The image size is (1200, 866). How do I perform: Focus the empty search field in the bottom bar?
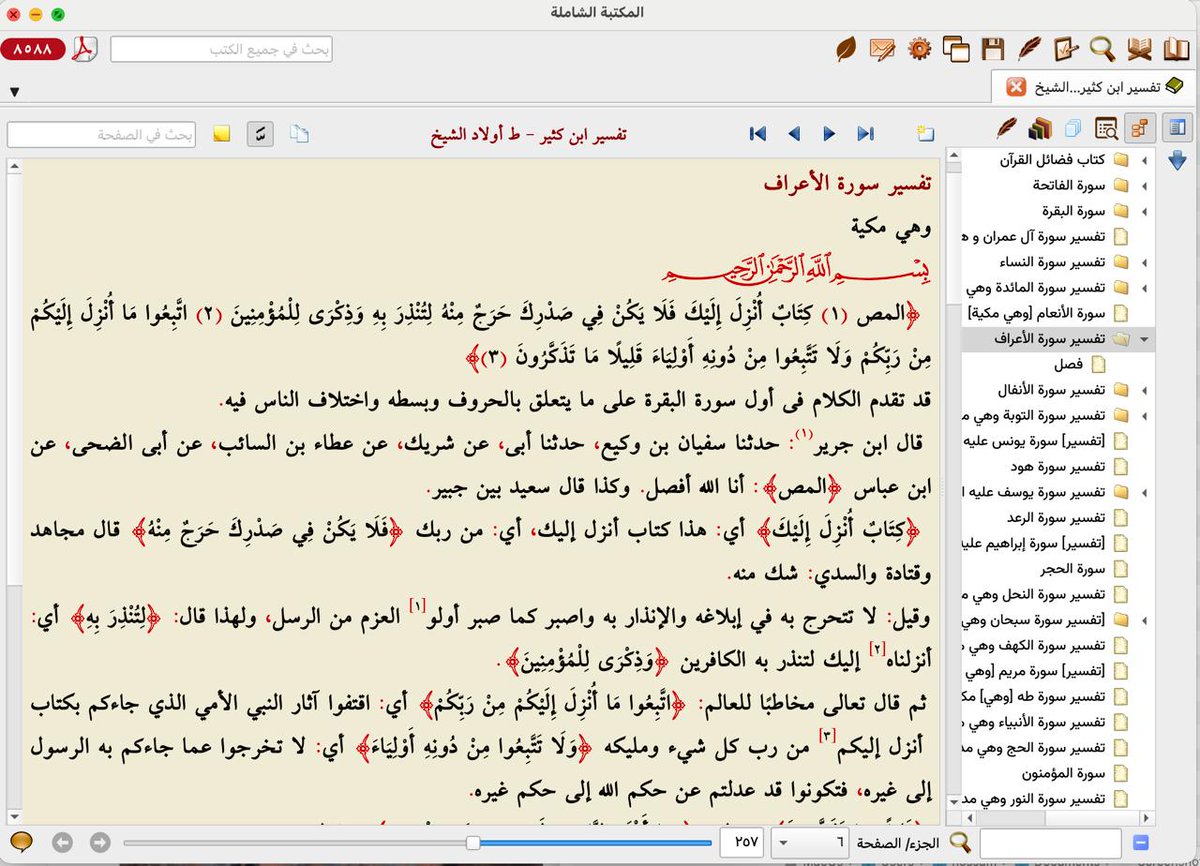1050,843
